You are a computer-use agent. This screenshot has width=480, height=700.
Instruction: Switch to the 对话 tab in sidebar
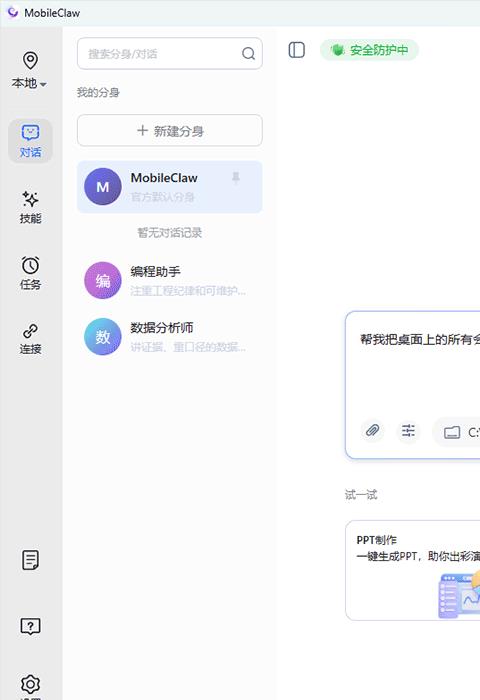[x=30, y=141]
